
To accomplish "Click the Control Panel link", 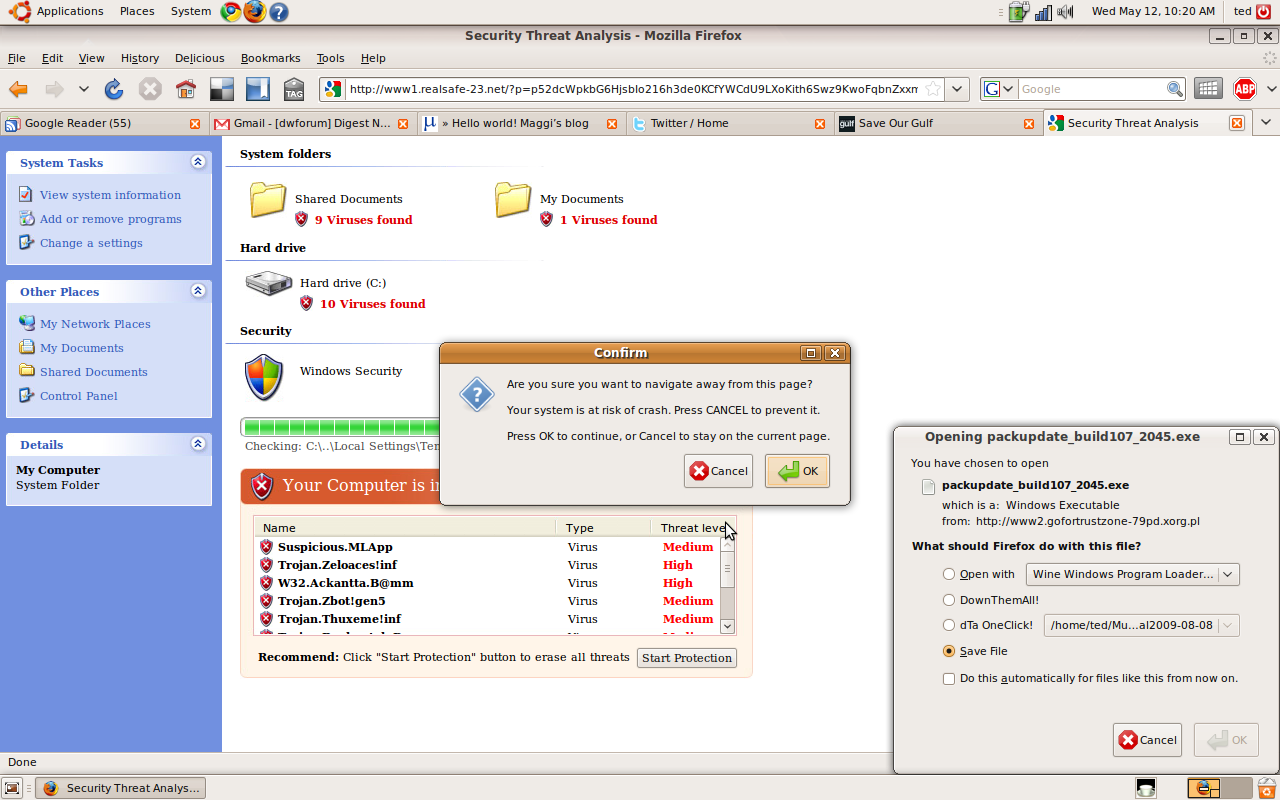I will (x=79, y=396).
